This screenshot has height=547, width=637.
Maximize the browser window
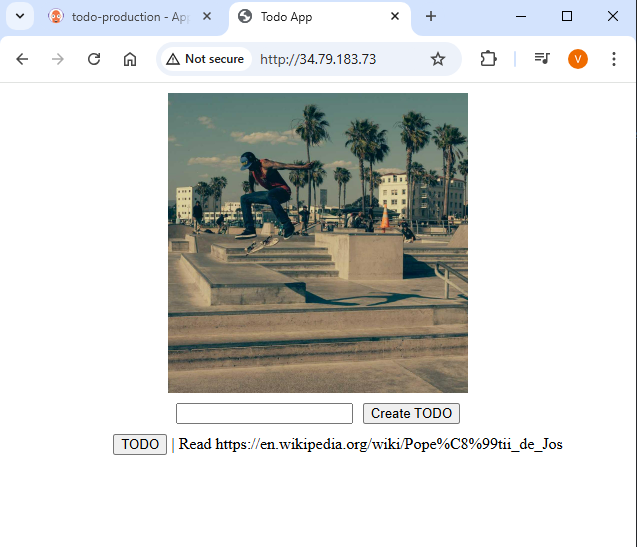point(567,16)
